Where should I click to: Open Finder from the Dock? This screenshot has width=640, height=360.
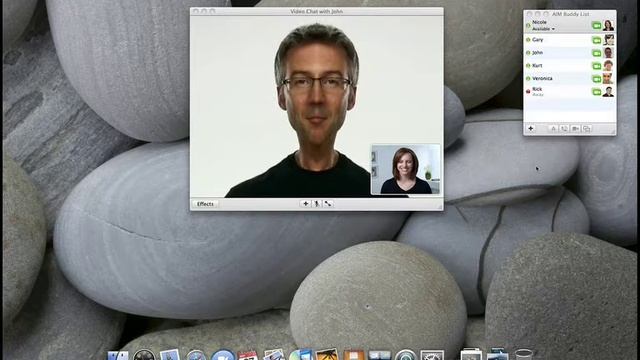pyautogui.click(x=118, y=355)
